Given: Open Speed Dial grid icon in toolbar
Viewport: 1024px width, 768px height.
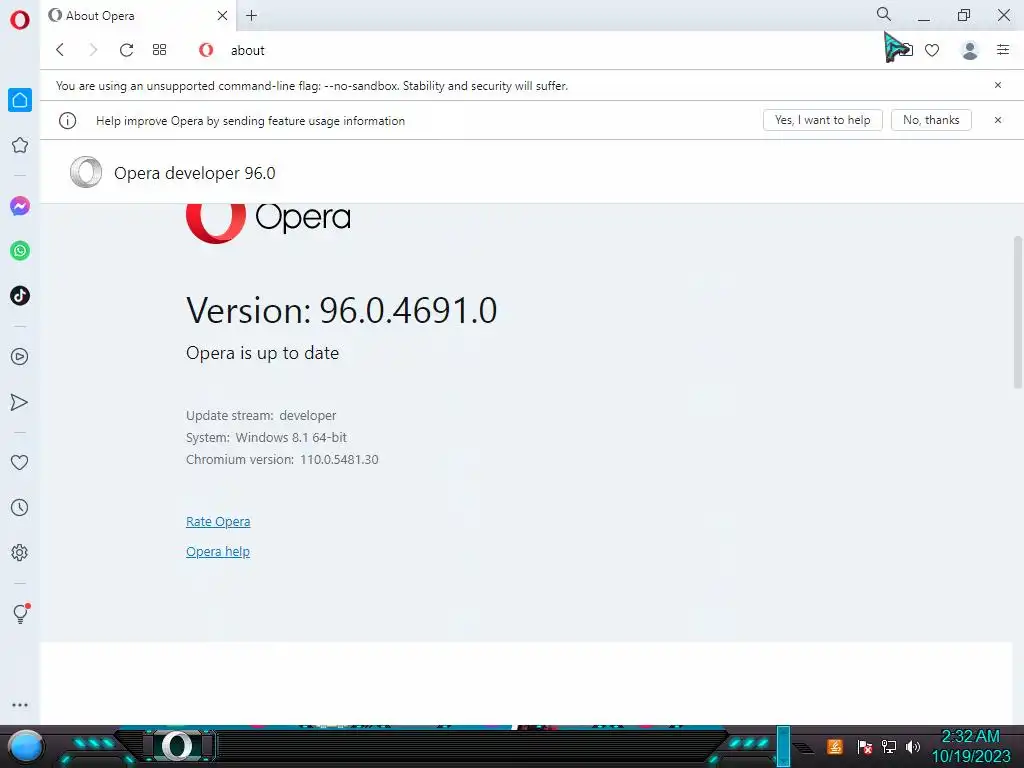Looking at the screenshot, I should pos(159,50).
